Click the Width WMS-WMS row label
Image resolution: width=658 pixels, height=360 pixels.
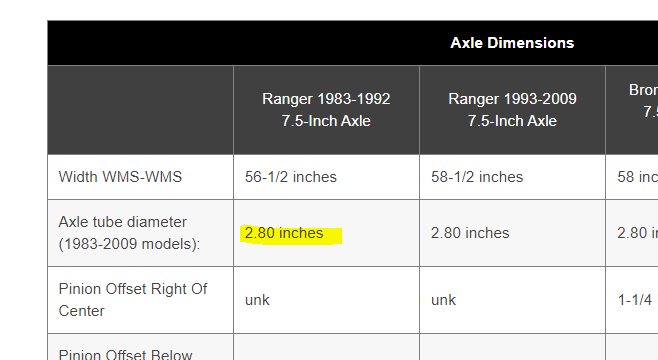pos(120,177)
